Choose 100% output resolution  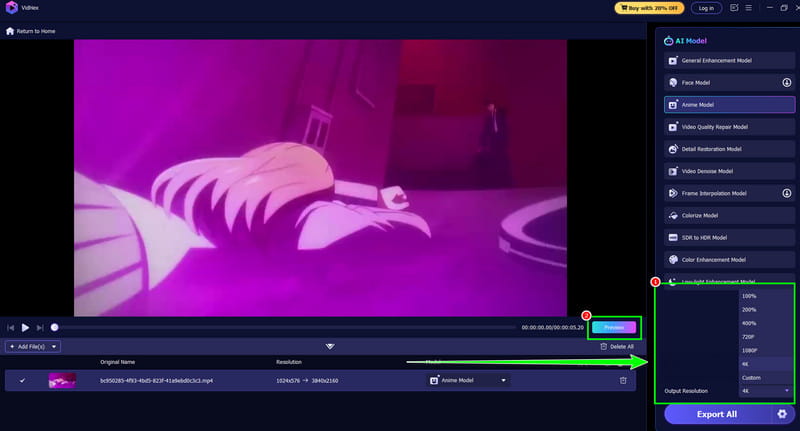(x=766, y=296)
